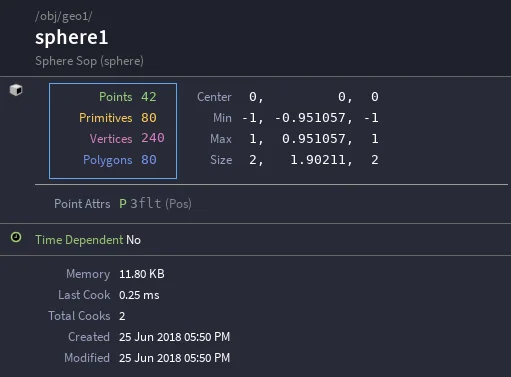Click the P attribute name
Image resolution: width=511 pixels, height=377 pixels.
coord(123,204)
